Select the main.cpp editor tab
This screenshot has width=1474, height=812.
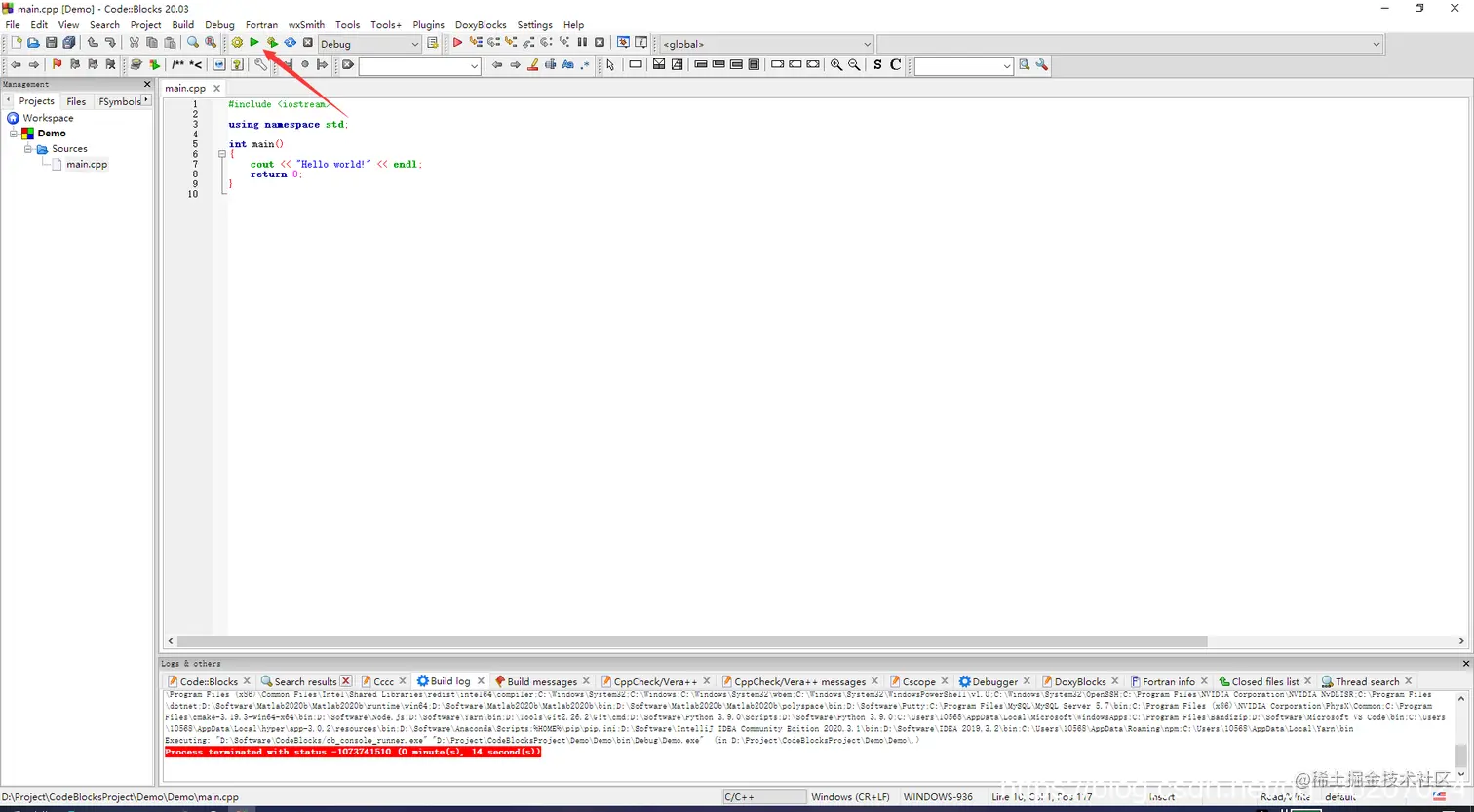point(185,88)
